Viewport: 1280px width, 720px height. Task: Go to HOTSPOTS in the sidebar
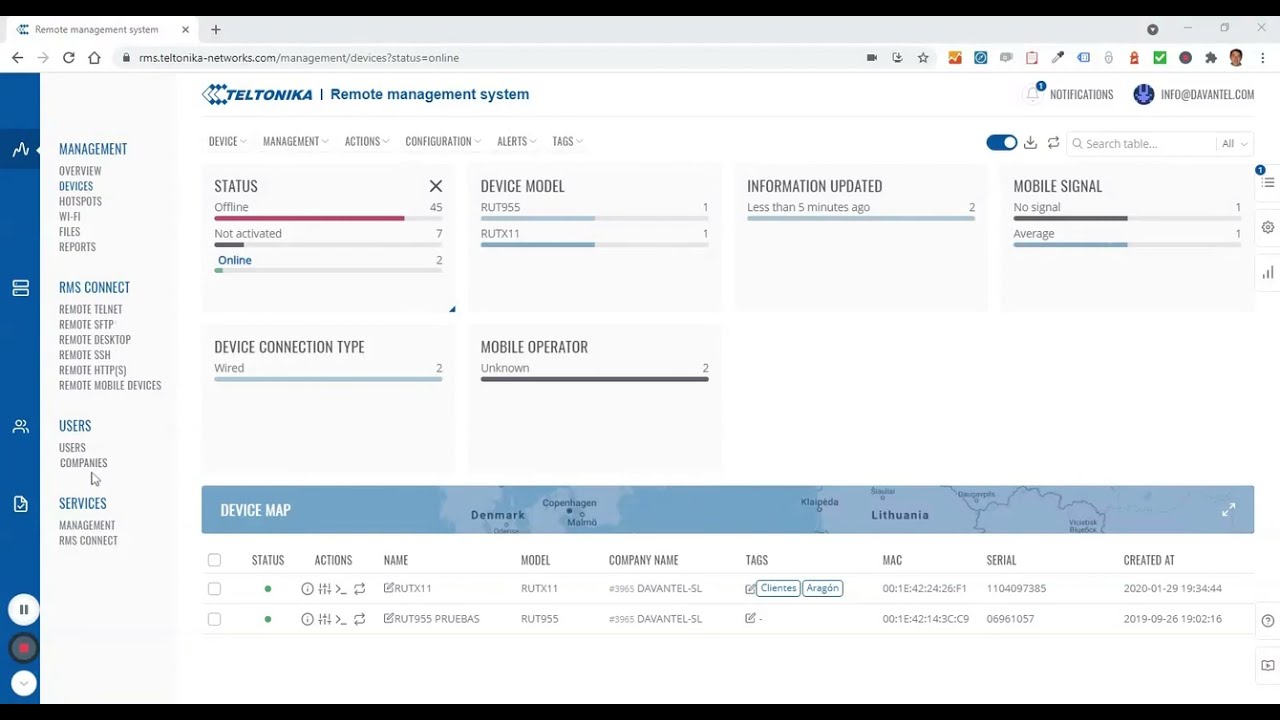(x=80, y=201)
